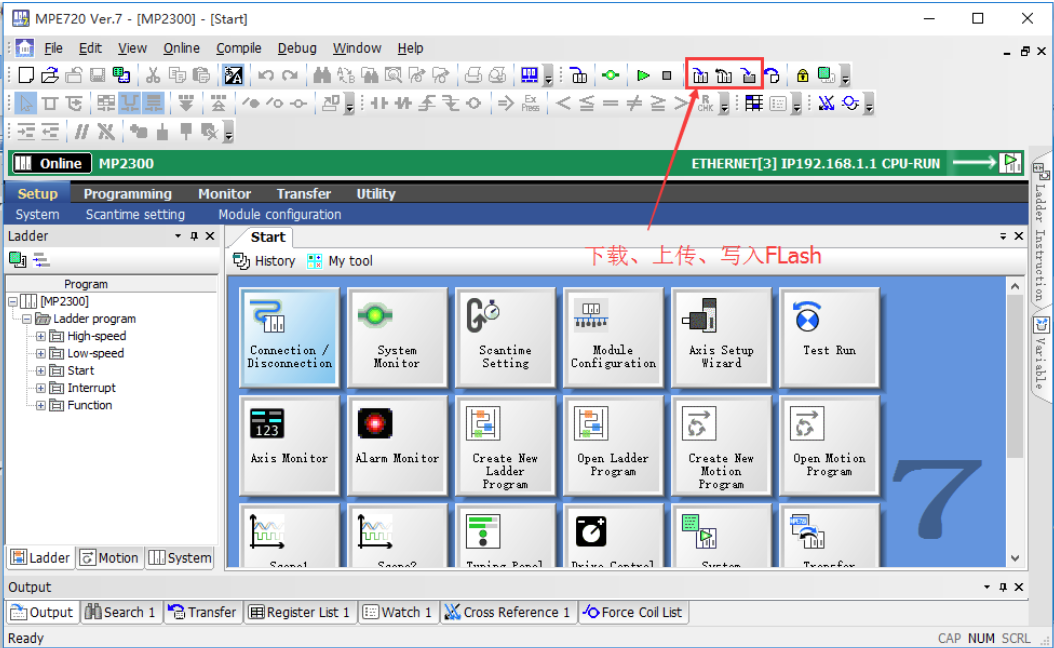Click the green CPU Run play icon
The width and height of the screenshot is (1054, 648).
(643, 75)
